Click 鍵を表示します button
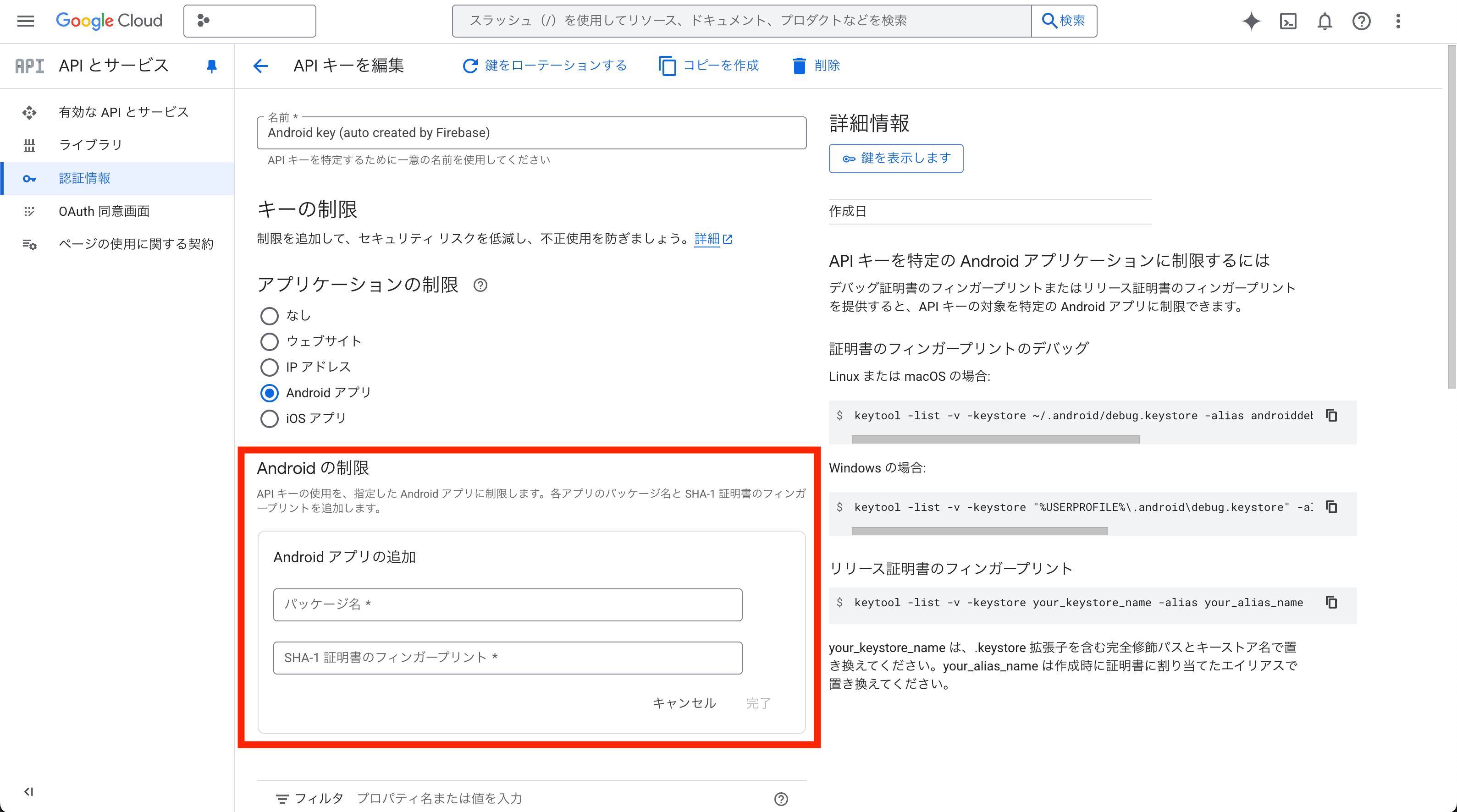 896,159
